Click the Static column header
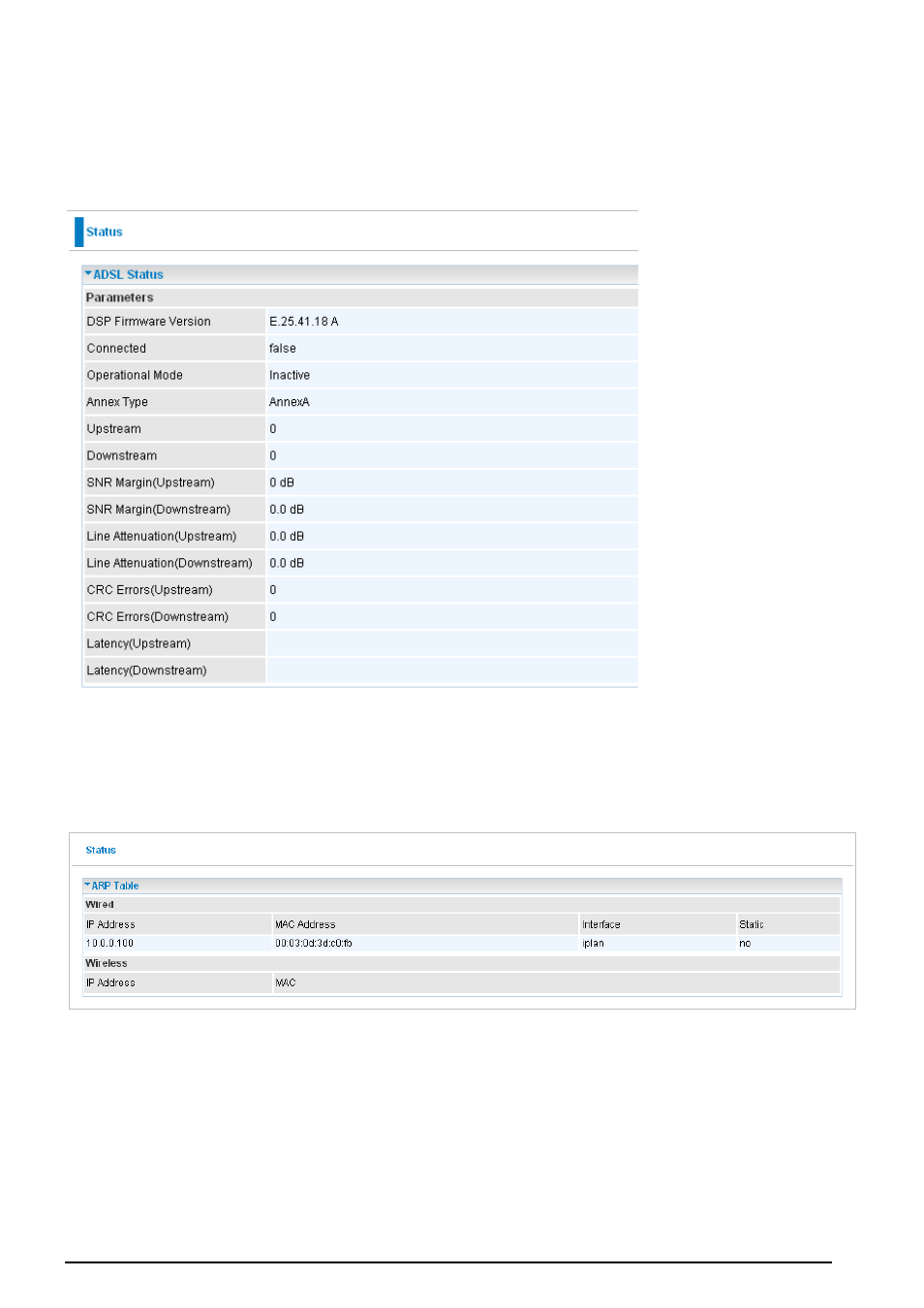This screenshot has height=1308, width=924. click(752, 925)
